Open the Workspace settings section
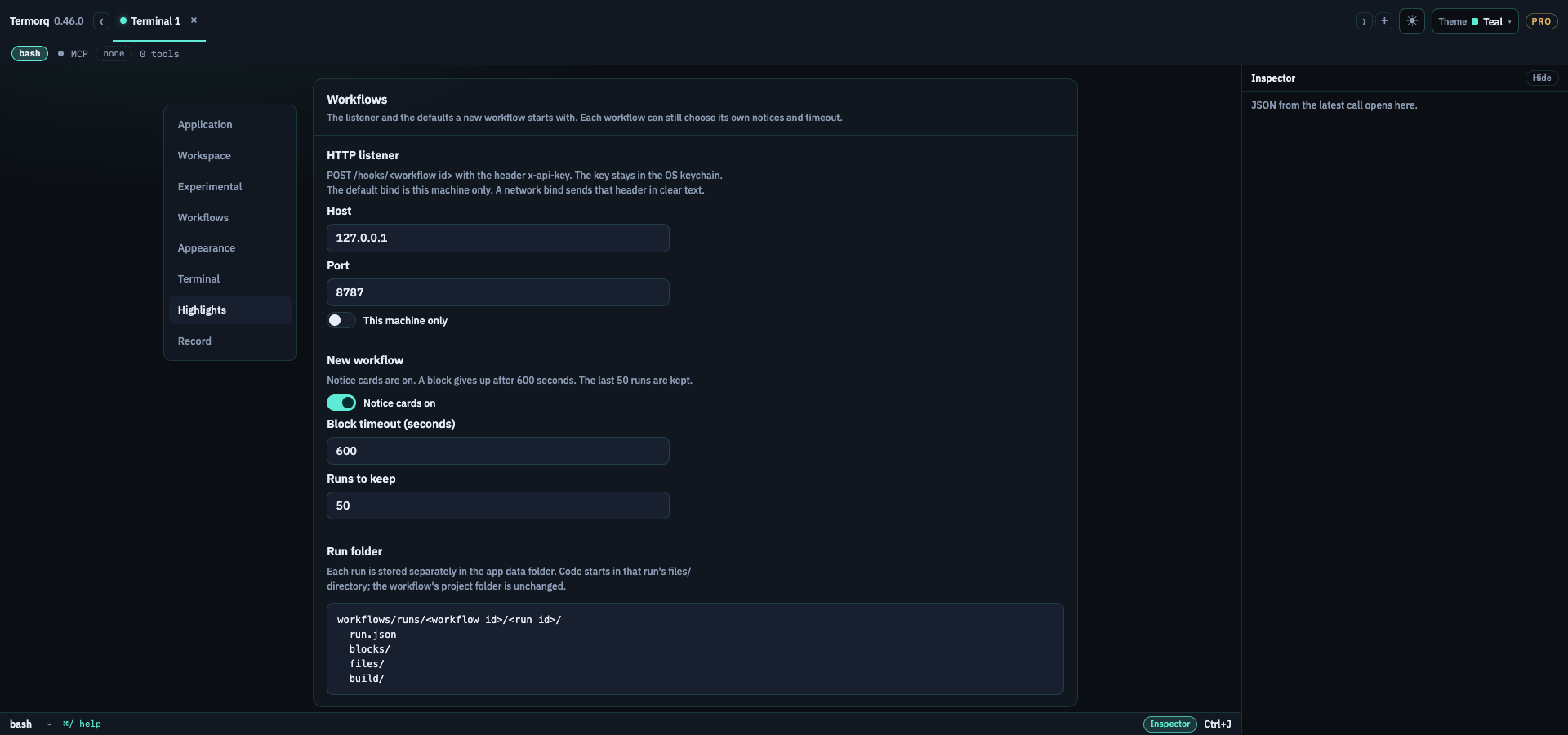1568x735 pixels. pyautogui.click(x=230, y=156)
